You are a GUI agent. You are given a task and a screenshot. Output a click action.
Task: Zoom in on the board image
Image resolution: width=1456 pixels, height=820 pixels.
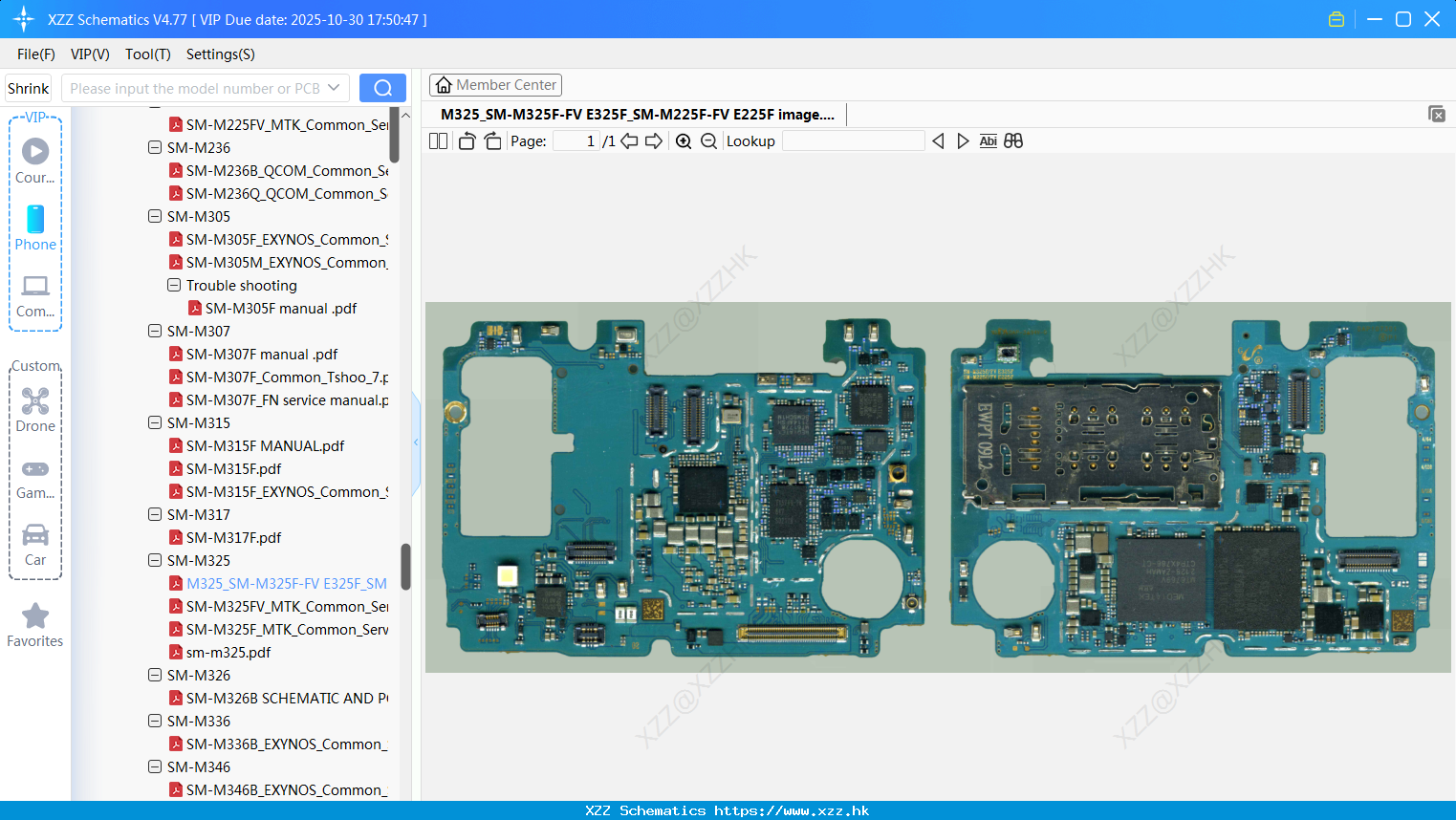coord(684,141)
